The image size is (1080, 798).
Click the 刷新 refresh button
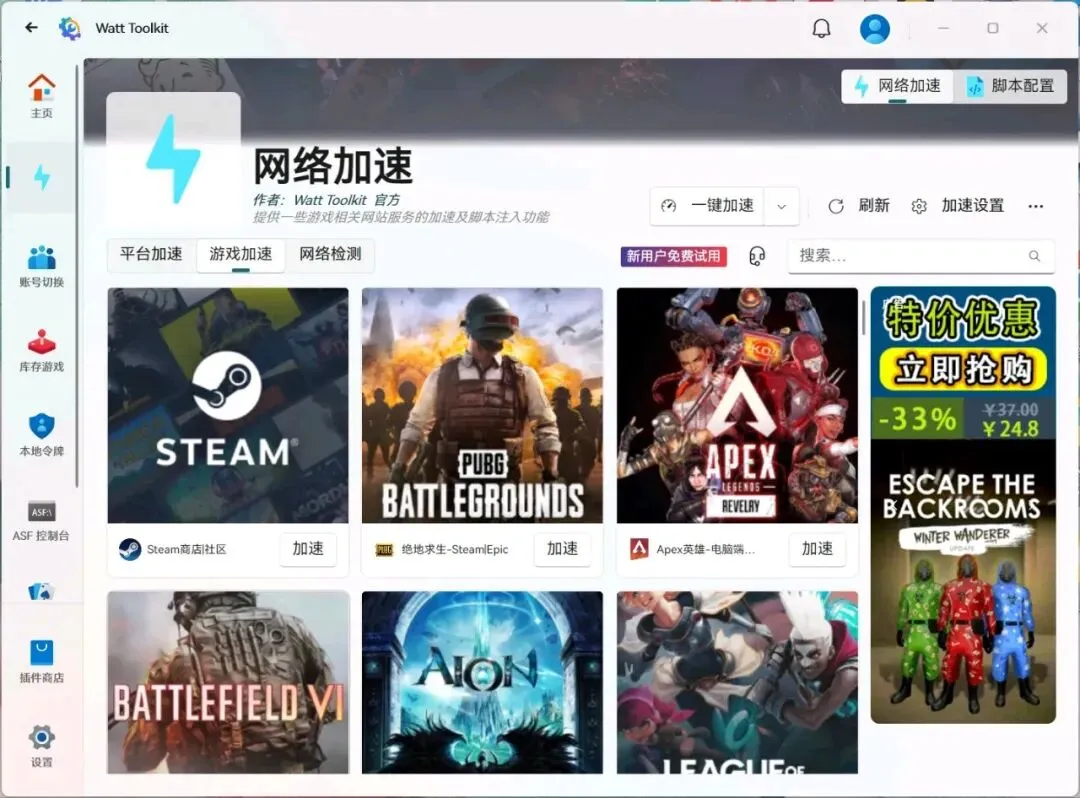[x=859, y=206]
